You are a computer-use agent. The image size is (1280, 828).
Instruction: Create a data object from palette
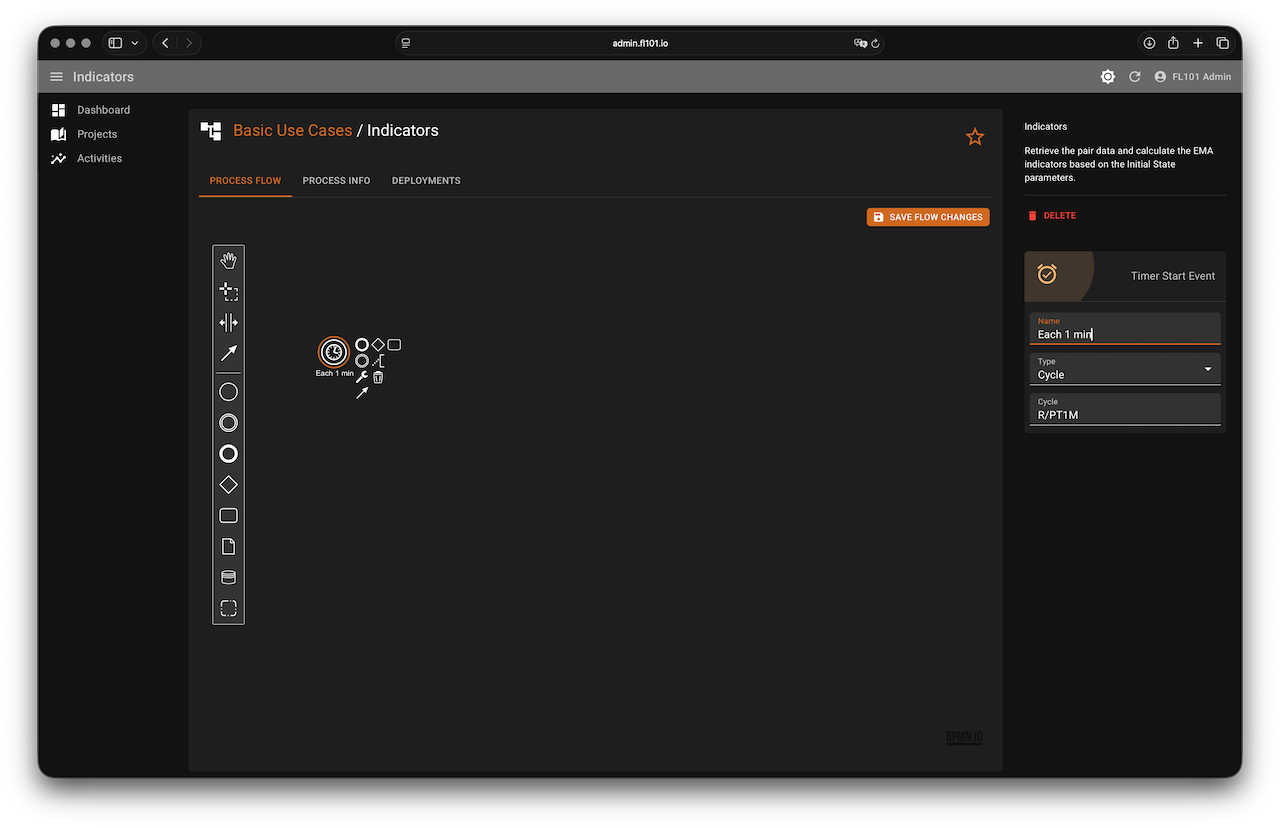(x=228, y=547)
